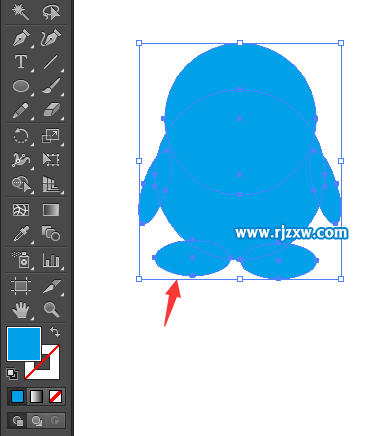Click the blue Fill color swatch
The height and width of the screenshot is (436, 384).
pyautogui.click(x=24, y=344)
